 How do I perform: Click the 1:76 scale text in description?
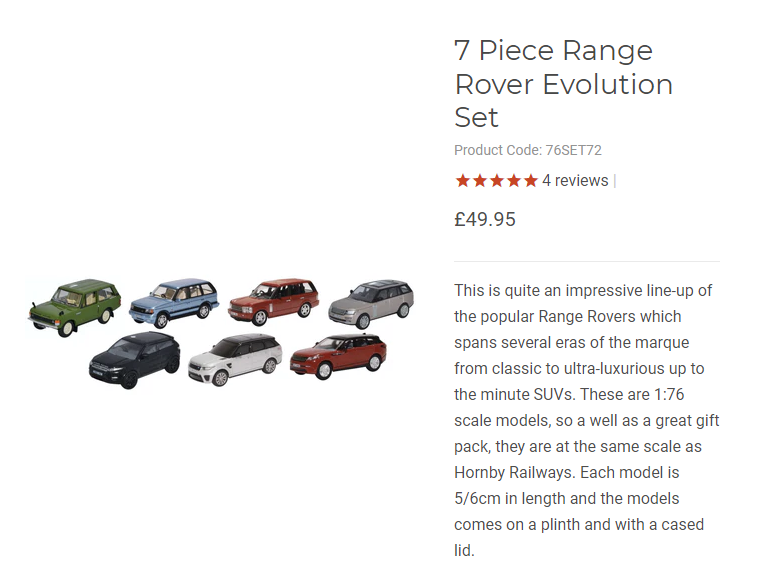(x=669, y=394)
